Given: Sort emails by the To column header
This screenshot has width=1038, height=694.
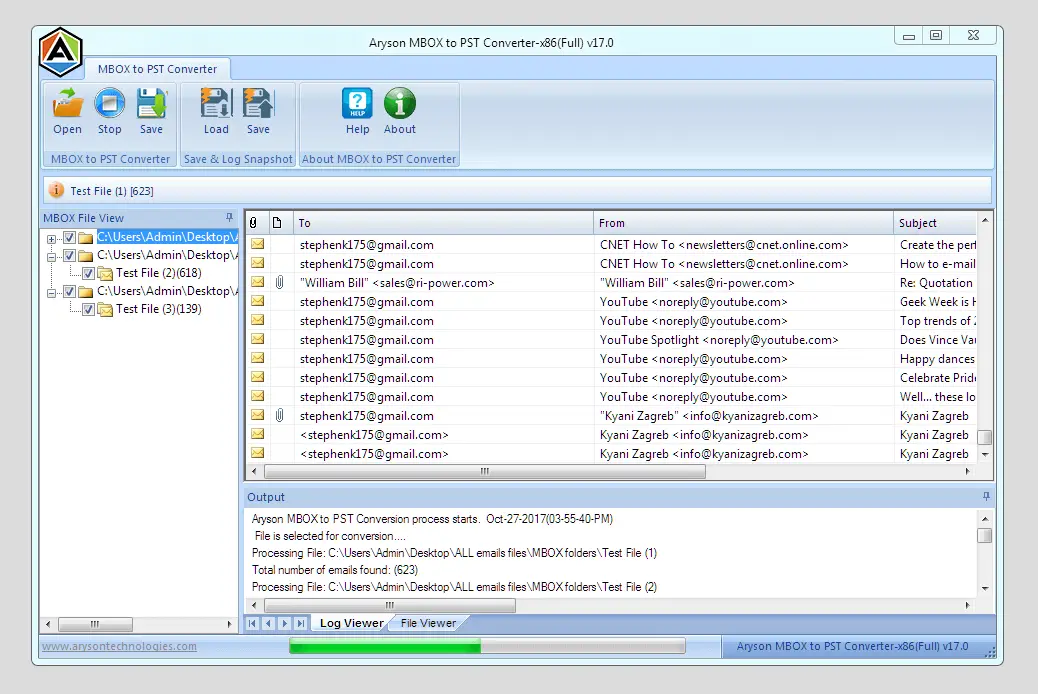Looking at the screenshot, I should click(x=443, y=223).
